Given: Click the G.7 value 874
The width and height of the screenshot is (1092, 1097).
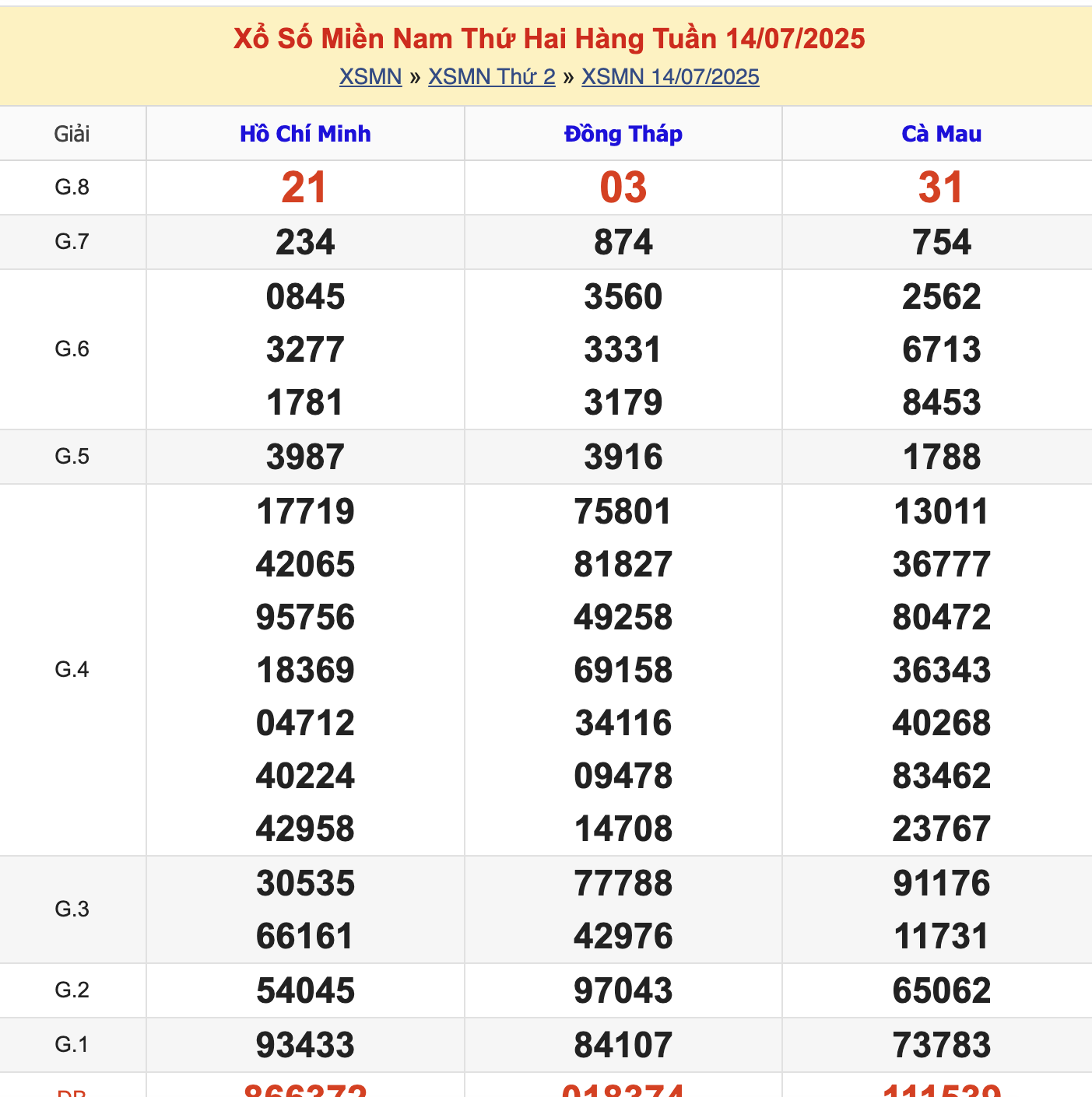Looking at the screenshot, I should [x=623, y=242].
